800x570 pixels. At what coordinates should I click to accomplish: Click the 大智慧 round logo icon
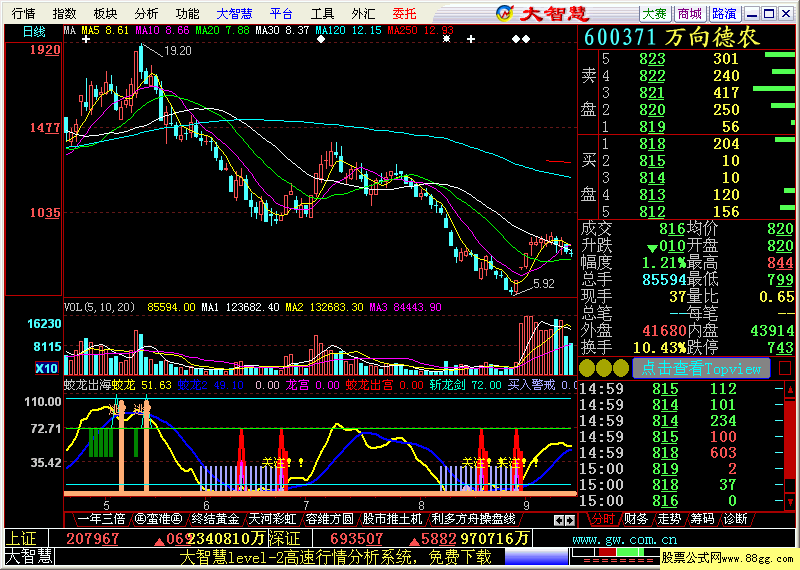[x=505, y=13]
